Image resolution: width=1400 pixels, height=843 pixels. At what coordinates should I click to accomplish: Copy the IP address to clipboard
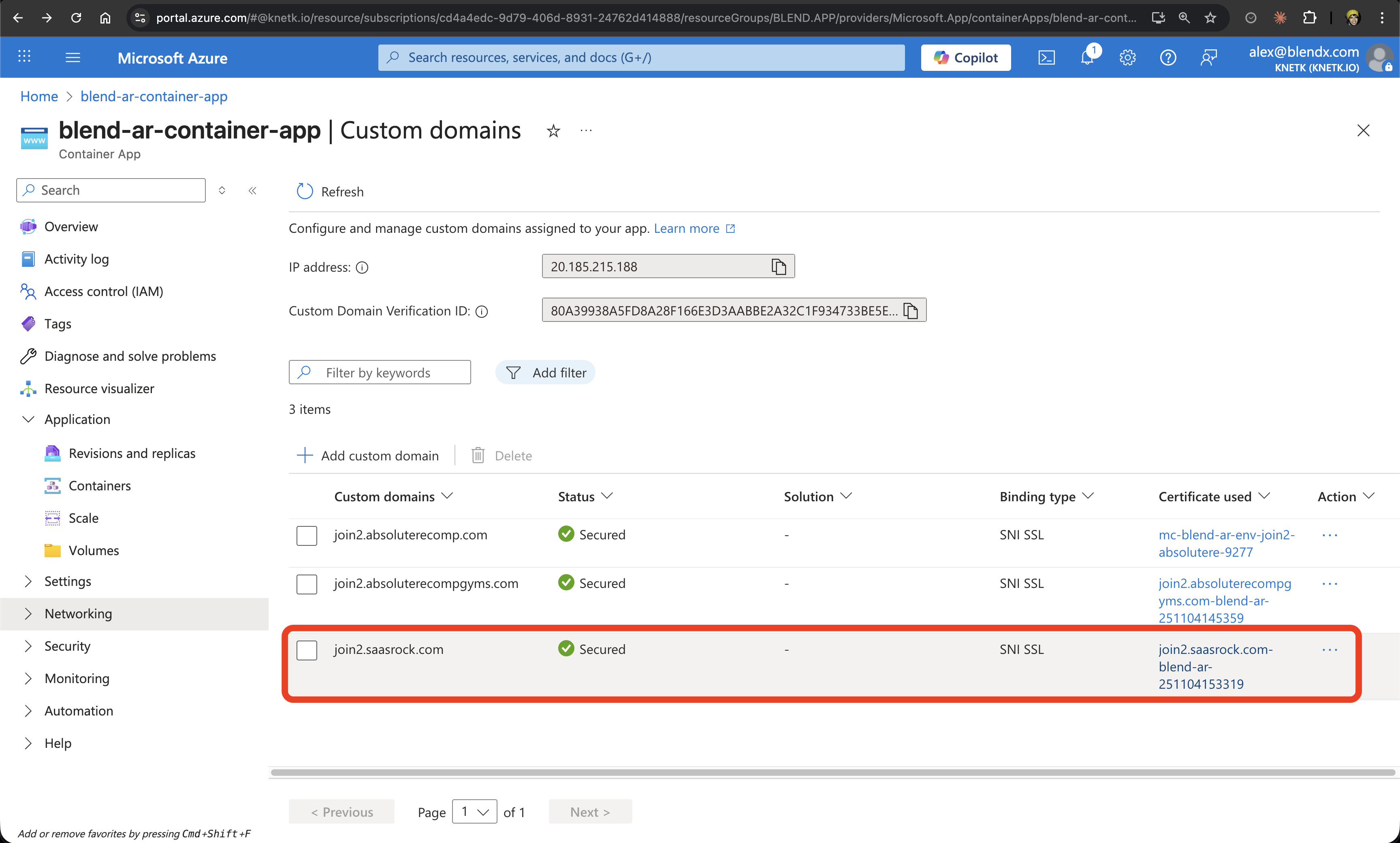[x=779, y=266]
